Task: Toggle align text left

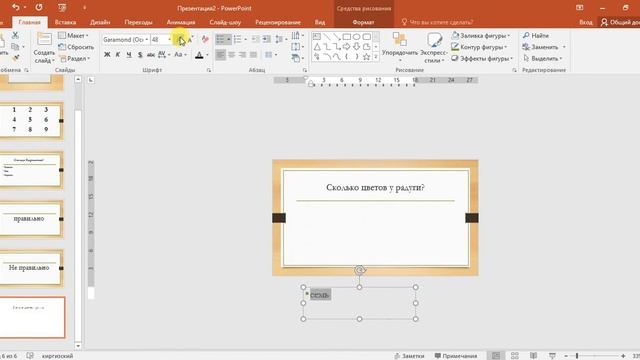Action: (220, 55)
